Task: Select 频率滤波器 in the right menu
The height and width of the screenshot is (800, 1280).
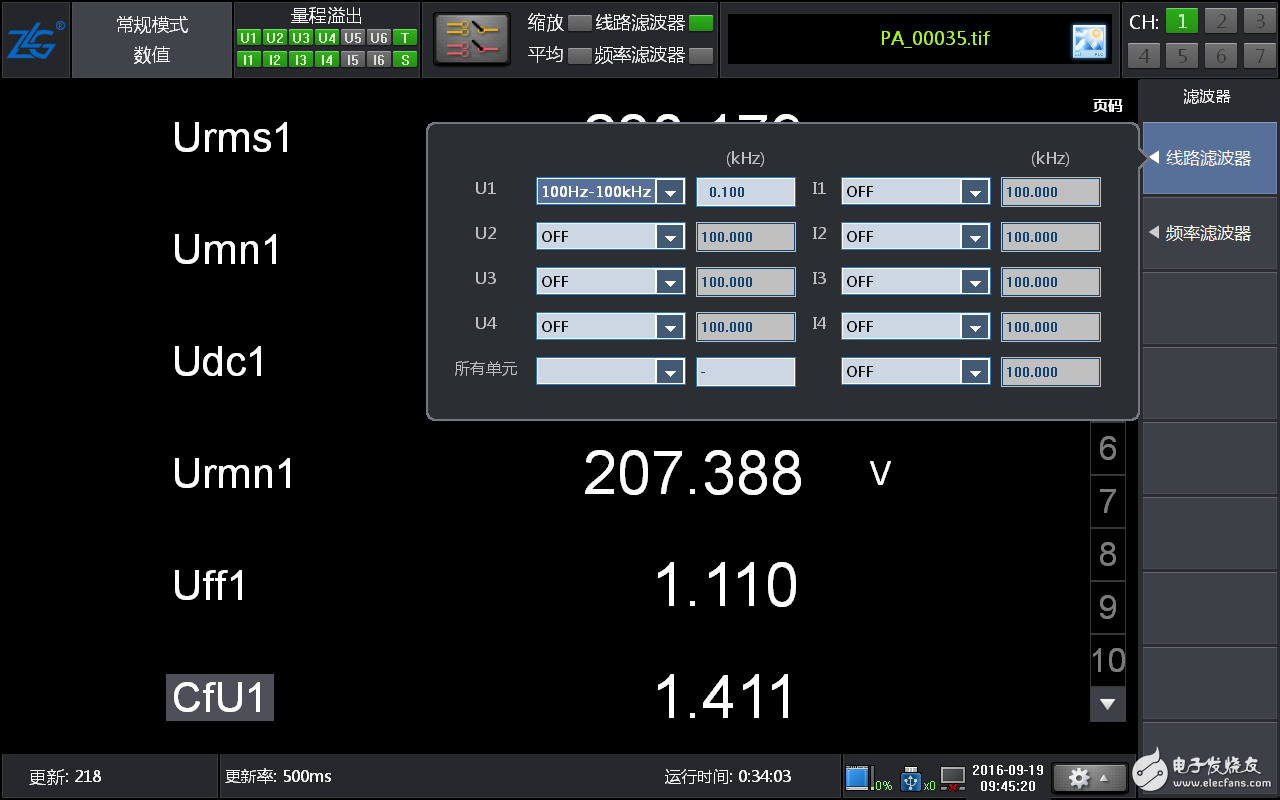Action: [1209, 233]
